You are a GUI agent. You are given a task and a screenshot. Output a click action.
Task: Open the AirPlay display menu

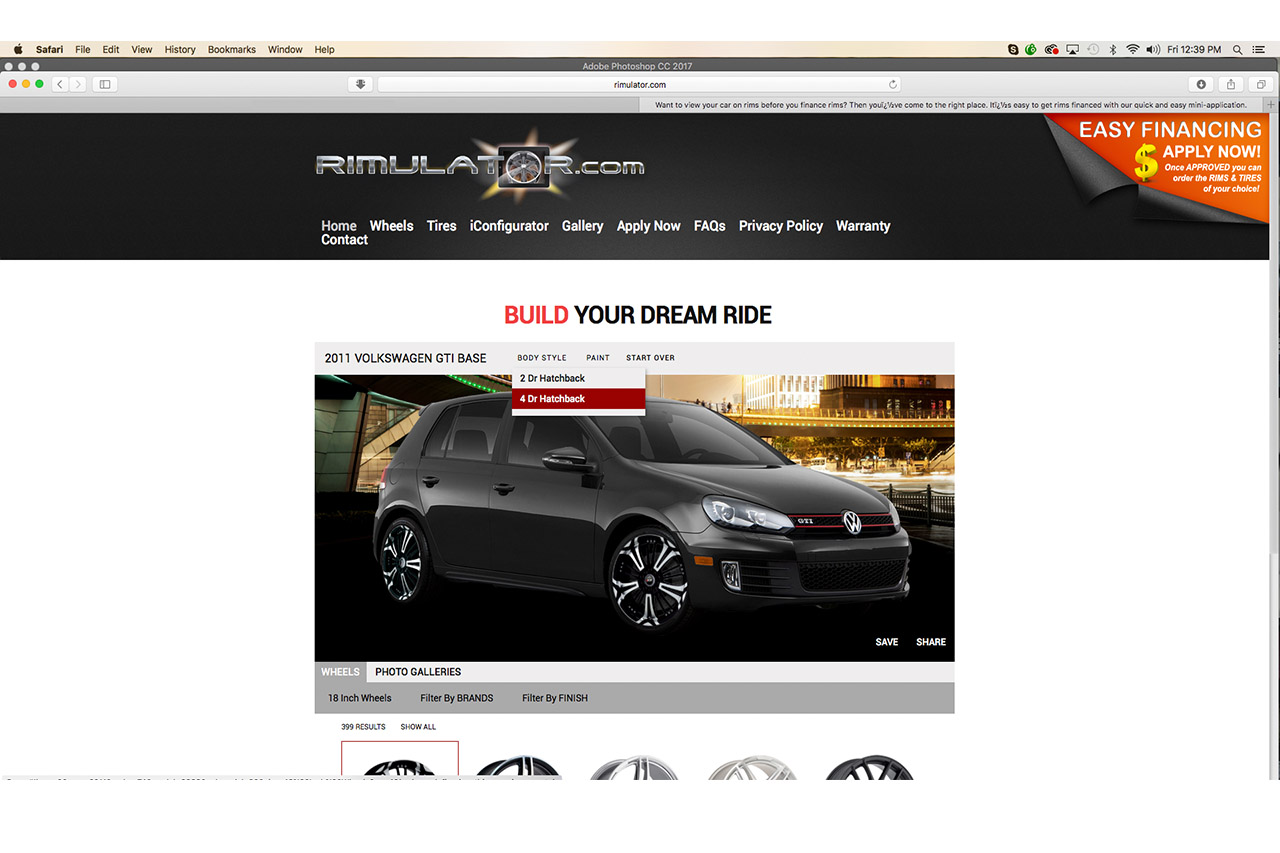tap(1073, 49)
